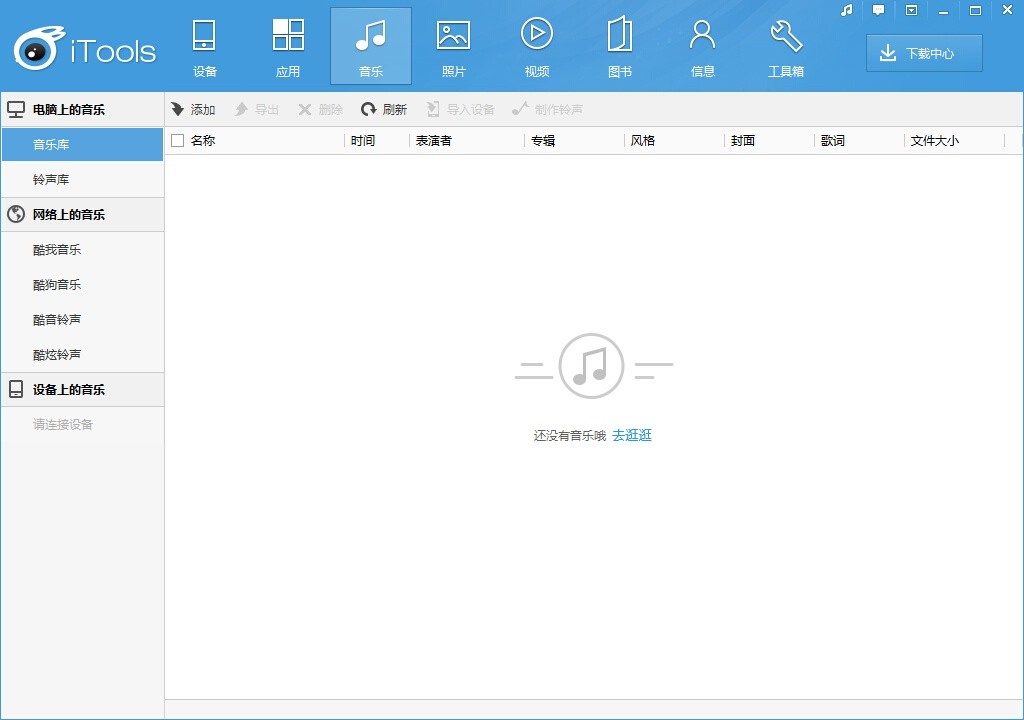Open the 工具箱 (Toolbox) section
This screenshot has height=720, width=1024.
pyautogui.click(x=786, y=46)
